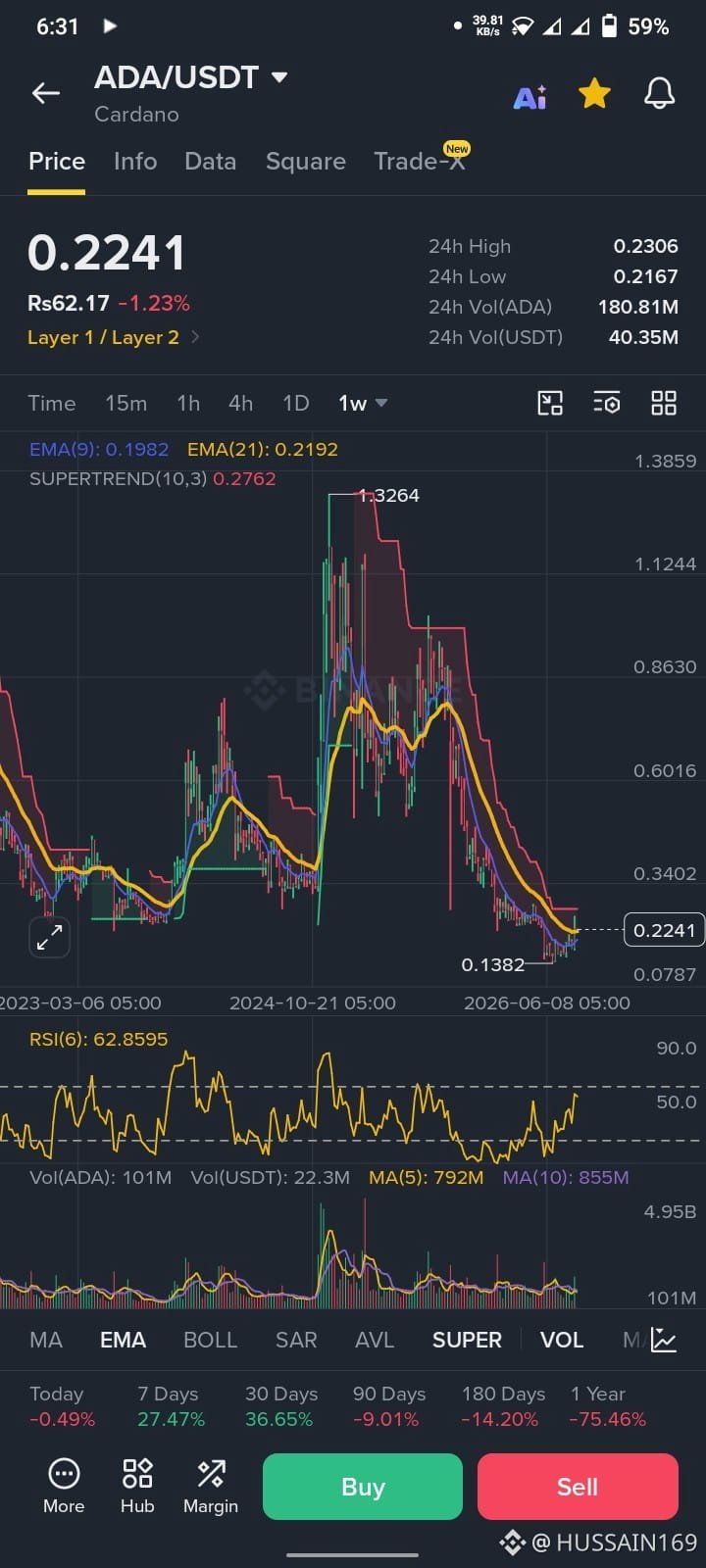Open chart indicator settings icon
Image resolution: width=706 pixels, height=1568 pixels.
(607, 403)
